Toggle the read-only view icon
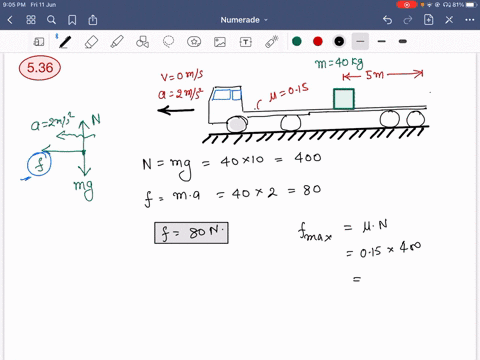This screenshot has height=360, width=480. (x=39, y=42)
